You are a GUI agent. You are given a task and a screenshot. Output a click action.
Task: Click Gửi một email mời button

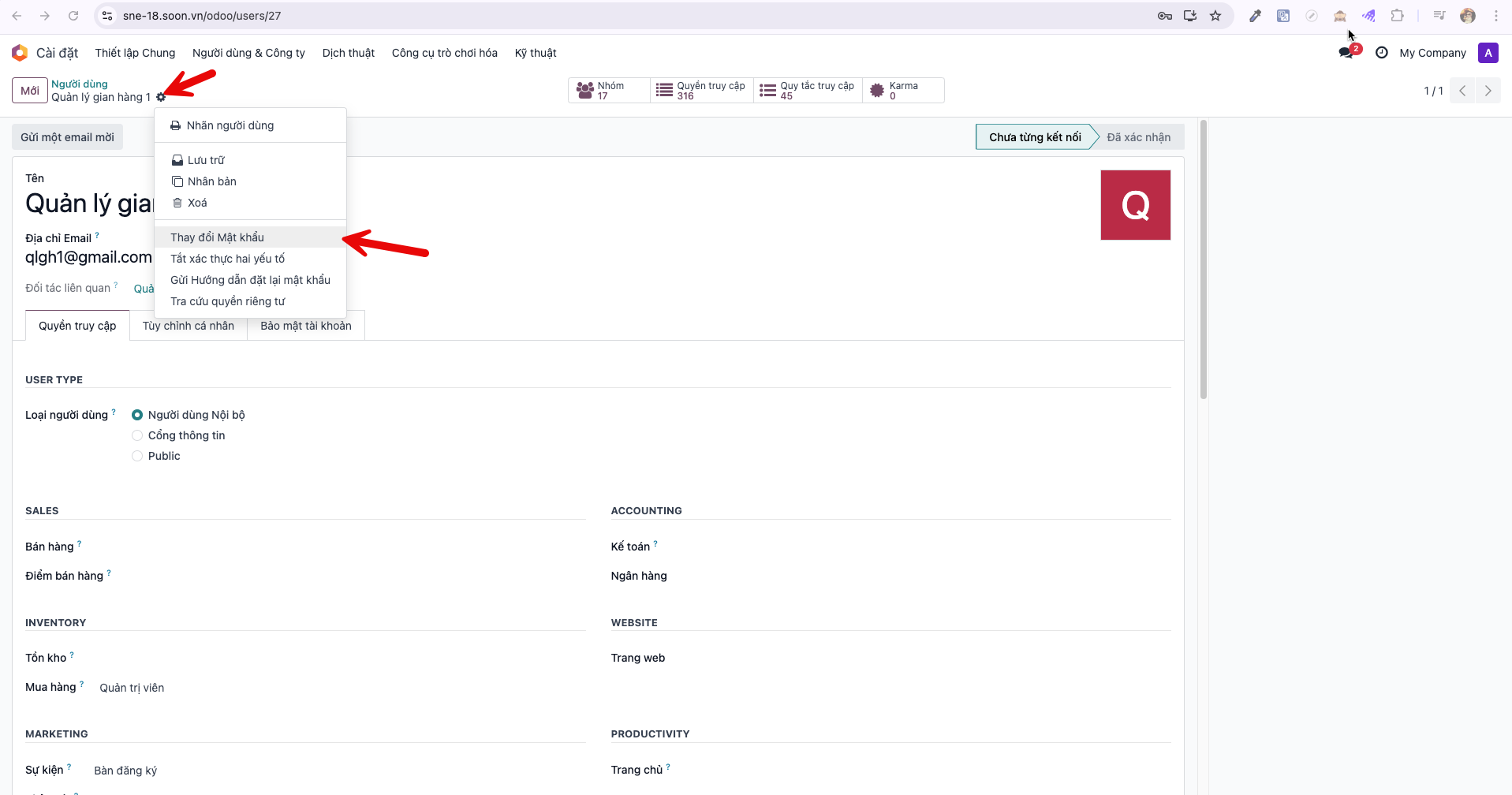[x=67, y=137]
